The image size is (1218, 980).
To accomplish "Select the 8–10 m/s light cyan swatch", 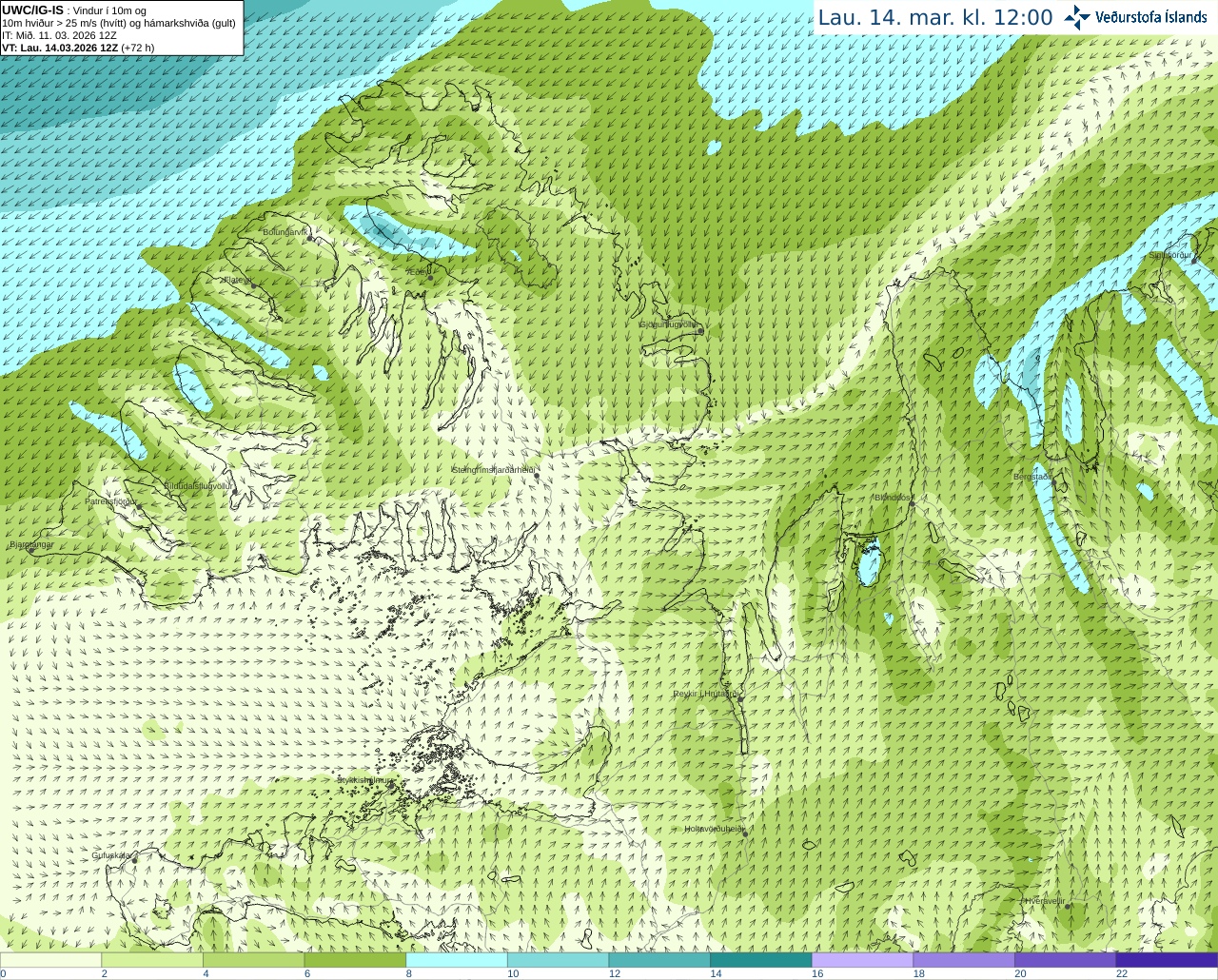I will [x=456, y=960].
